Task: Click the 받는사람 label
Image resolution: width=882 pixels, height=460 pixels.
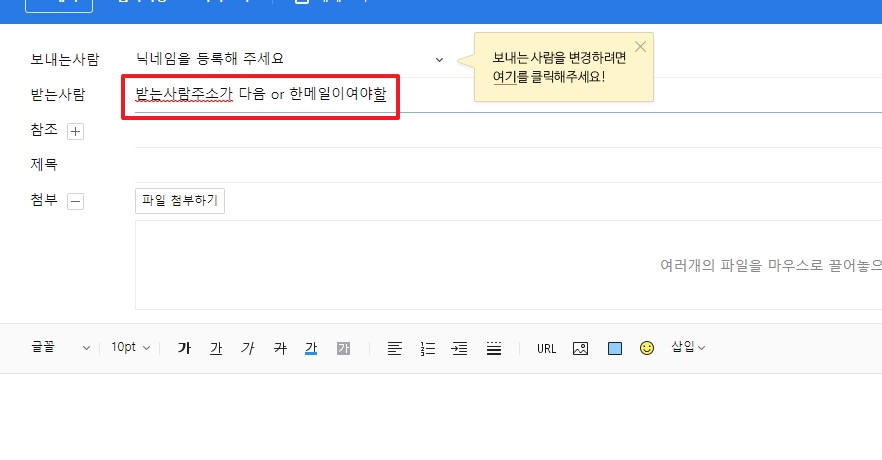Action: tap(58, 94)
